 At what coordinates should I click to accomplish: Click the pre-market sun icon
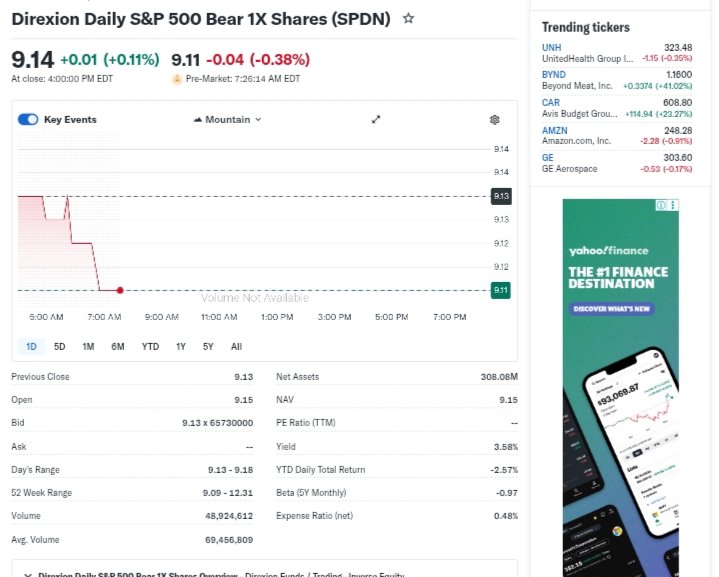tap(177, 78)
